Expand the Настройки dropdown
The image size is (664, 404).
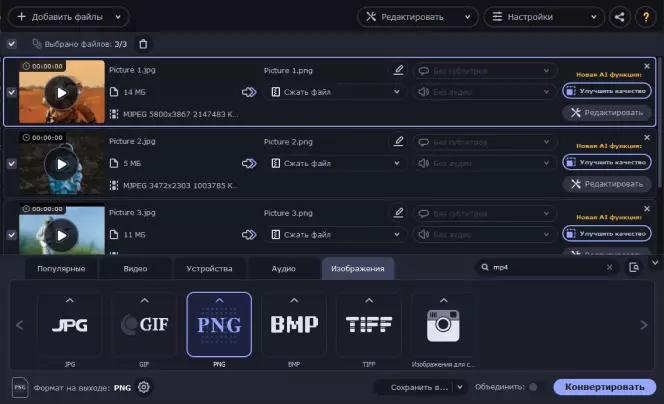[593, 17]
